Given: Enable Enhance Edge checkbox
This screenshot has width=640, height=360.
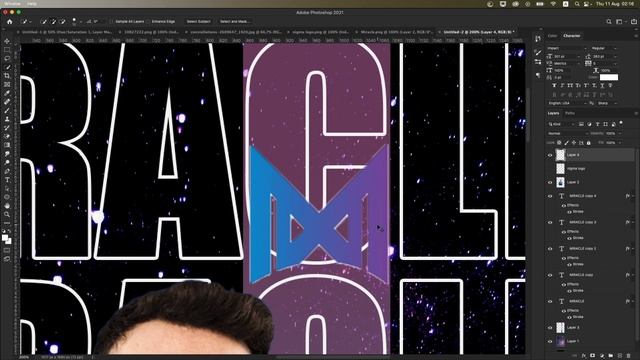Looking at the screenshot, I should point(149,22).
